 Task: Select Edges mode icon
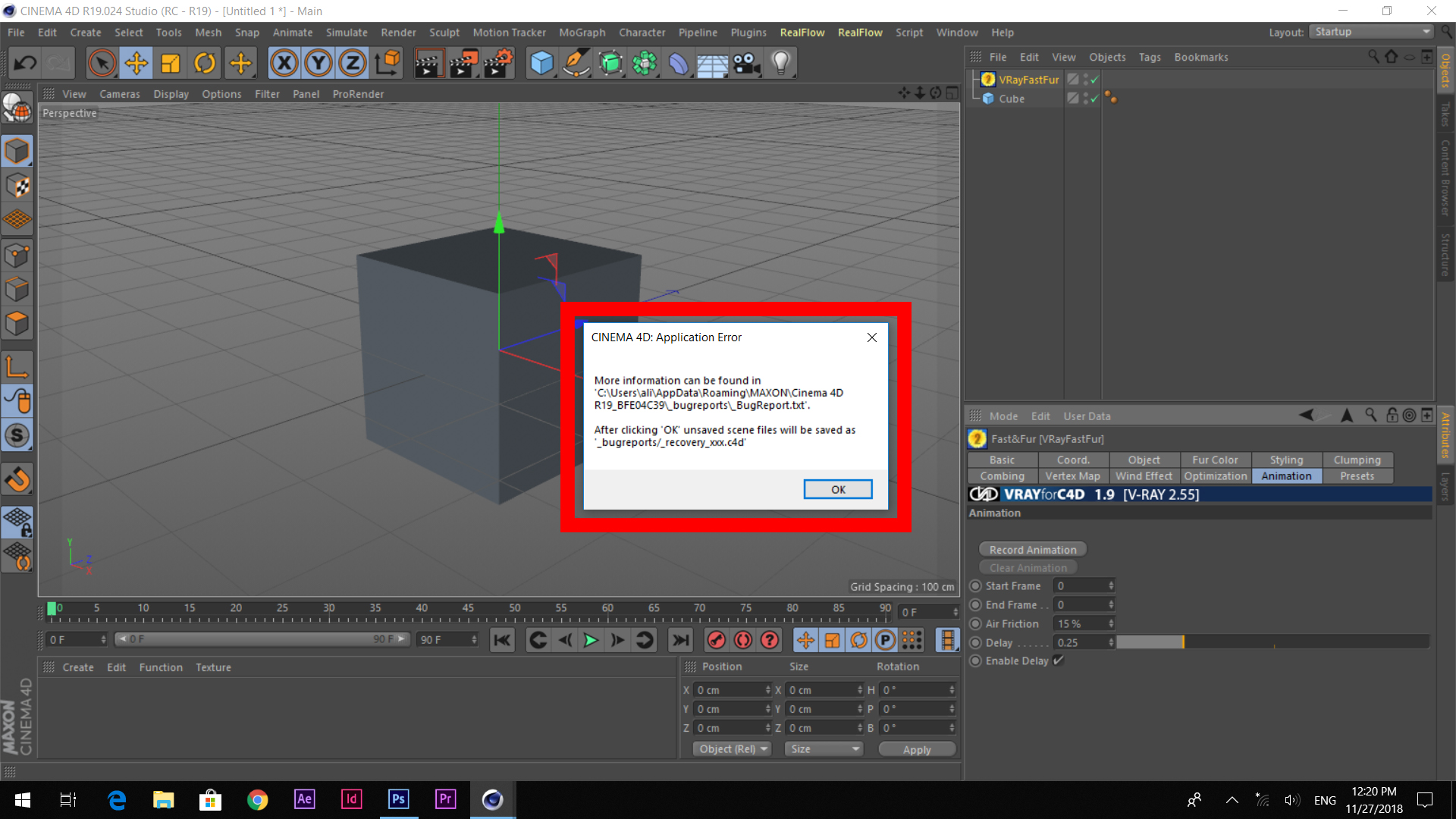click(17, 289)
